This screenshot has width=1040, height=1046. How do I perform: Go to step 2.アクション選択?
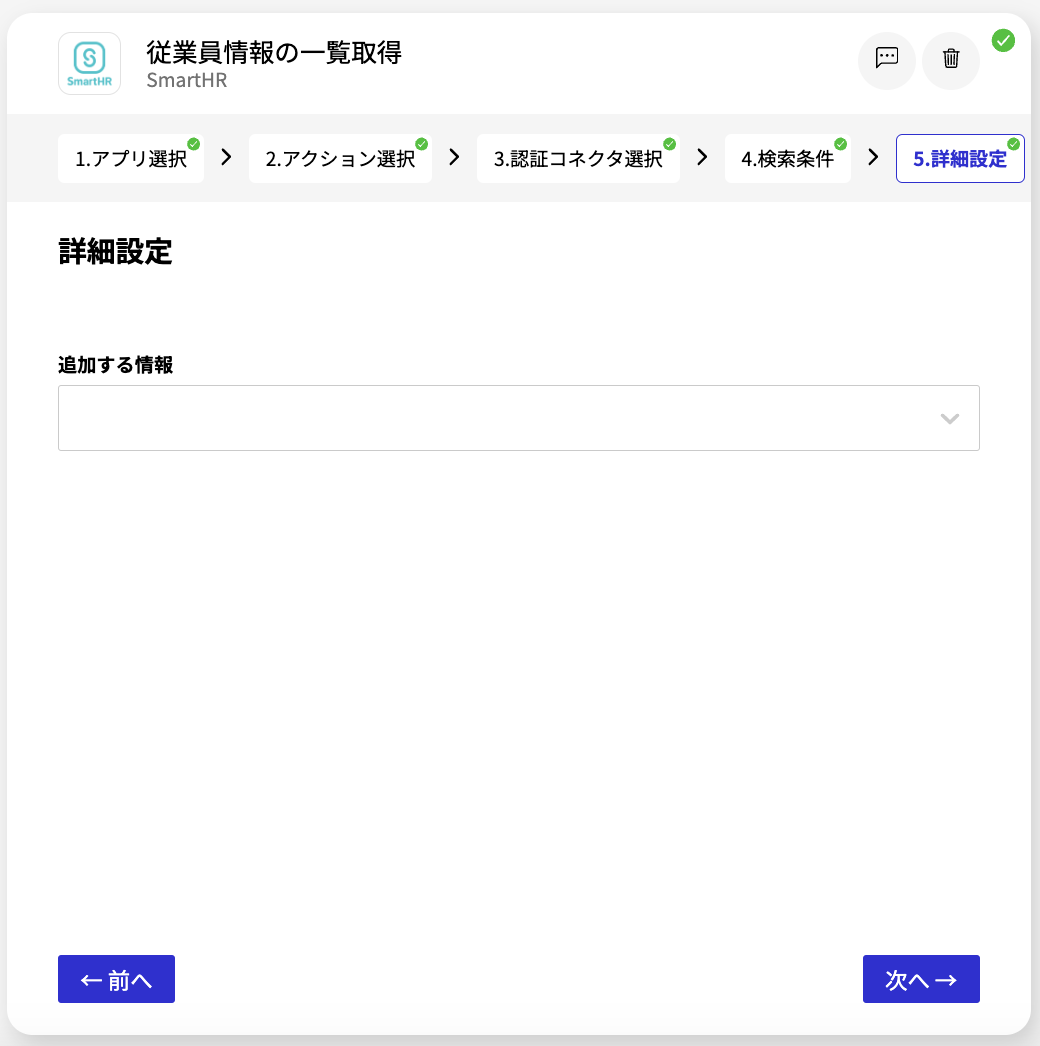click(340, 159)
